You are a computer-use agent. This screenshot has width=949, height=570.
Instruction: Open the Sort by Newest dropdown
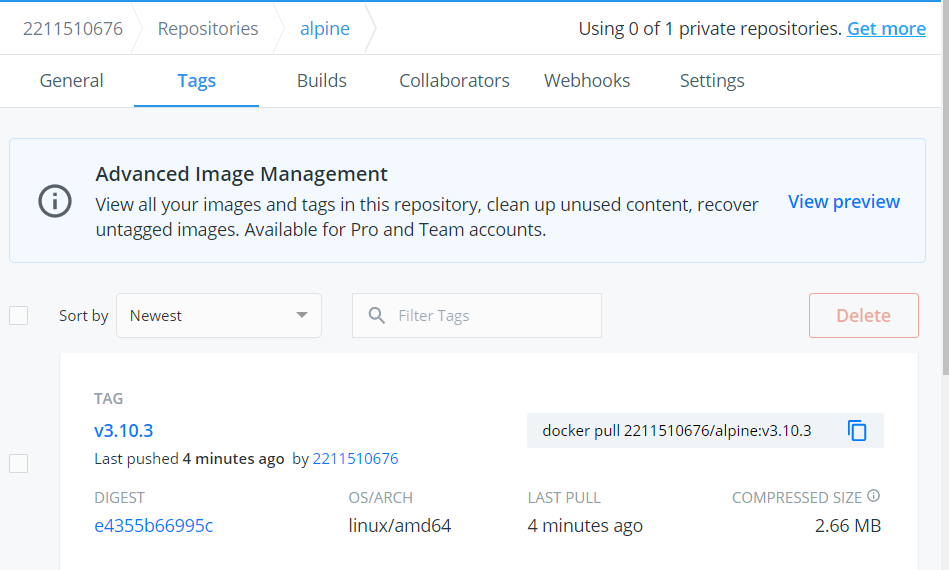coord(218,316)
